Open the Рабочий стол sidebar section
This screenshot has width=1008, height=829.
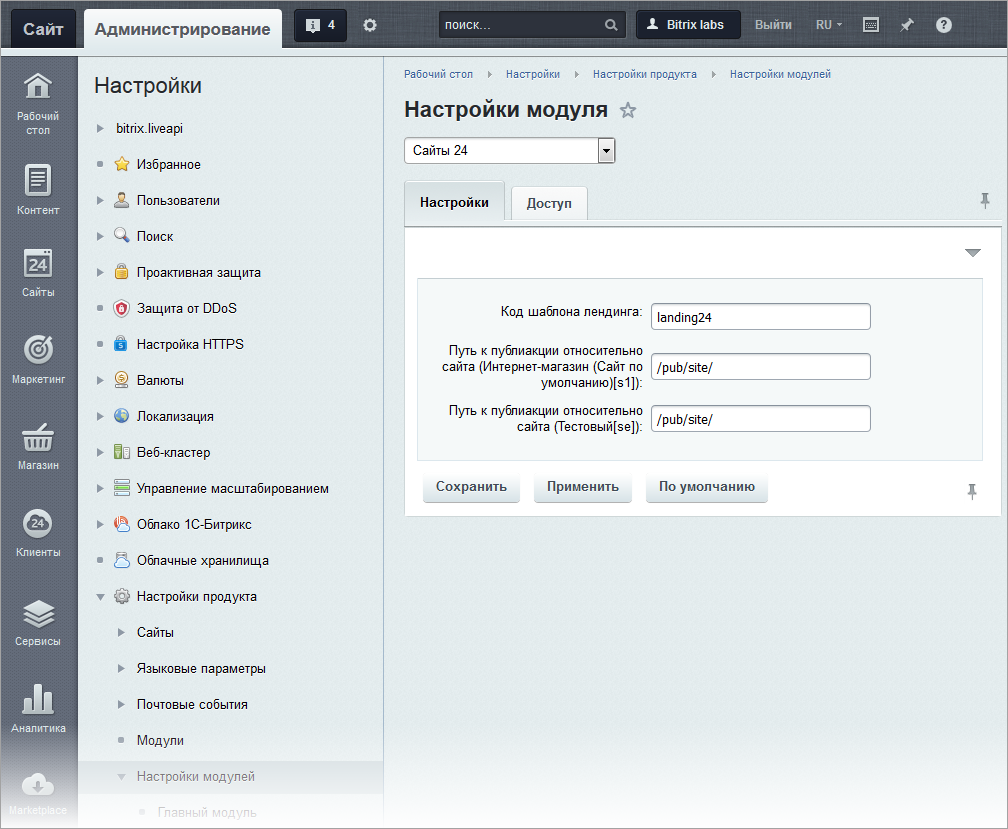coord(38,103)
